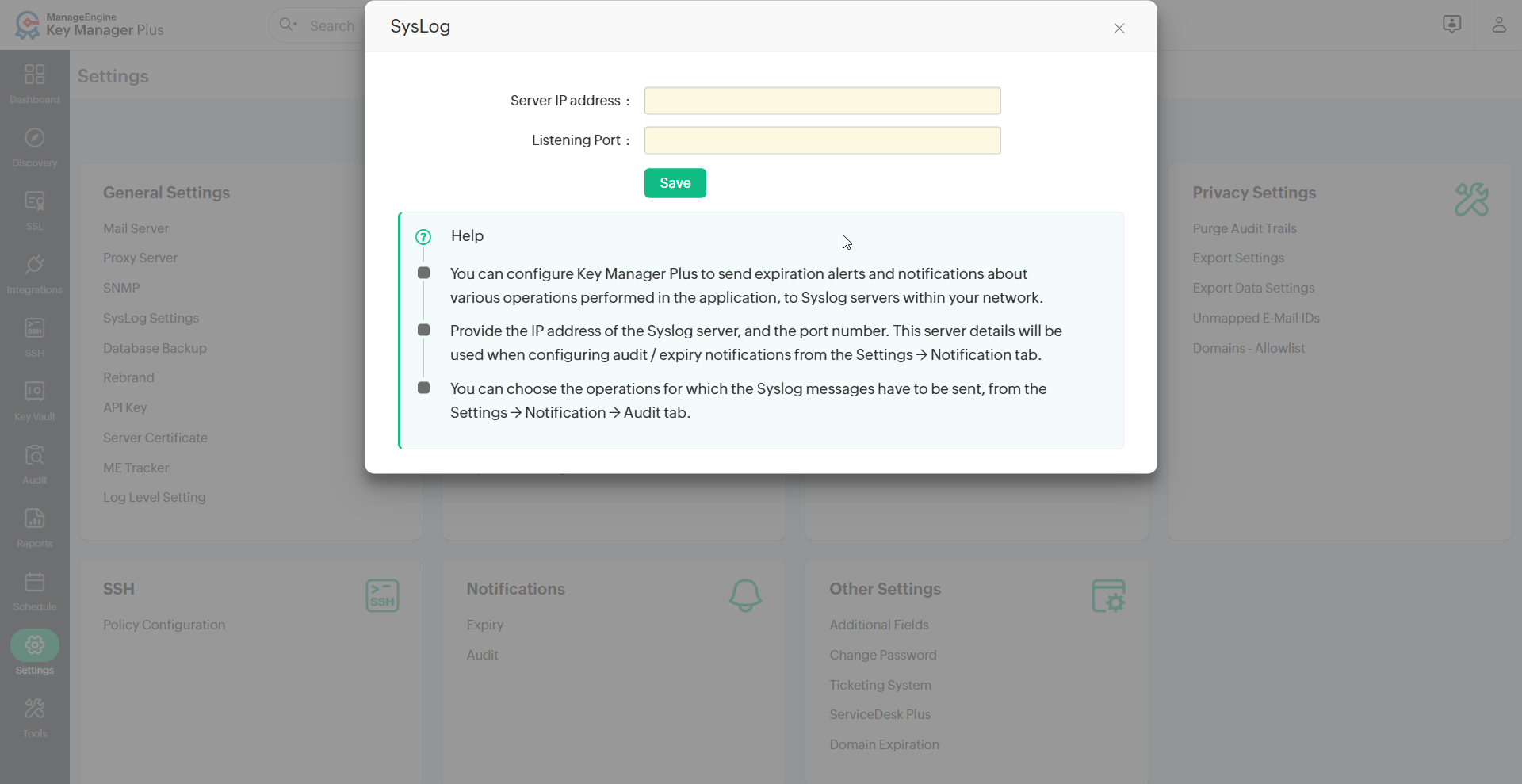Image resolution: width=1522 pixels, height=784 pixels.
Task: Open Mail Server settings
Action: tap(136, 228)
